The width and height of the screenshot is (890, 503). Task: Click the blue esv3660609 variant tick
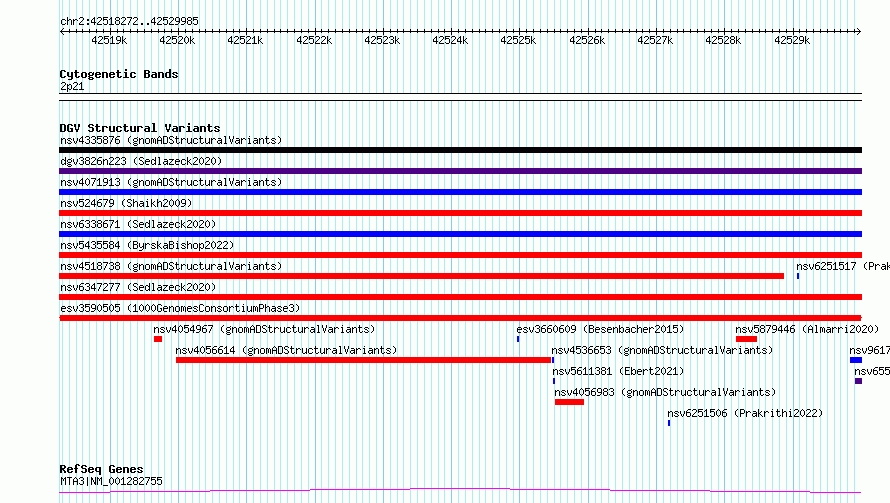tap(518, 339)
